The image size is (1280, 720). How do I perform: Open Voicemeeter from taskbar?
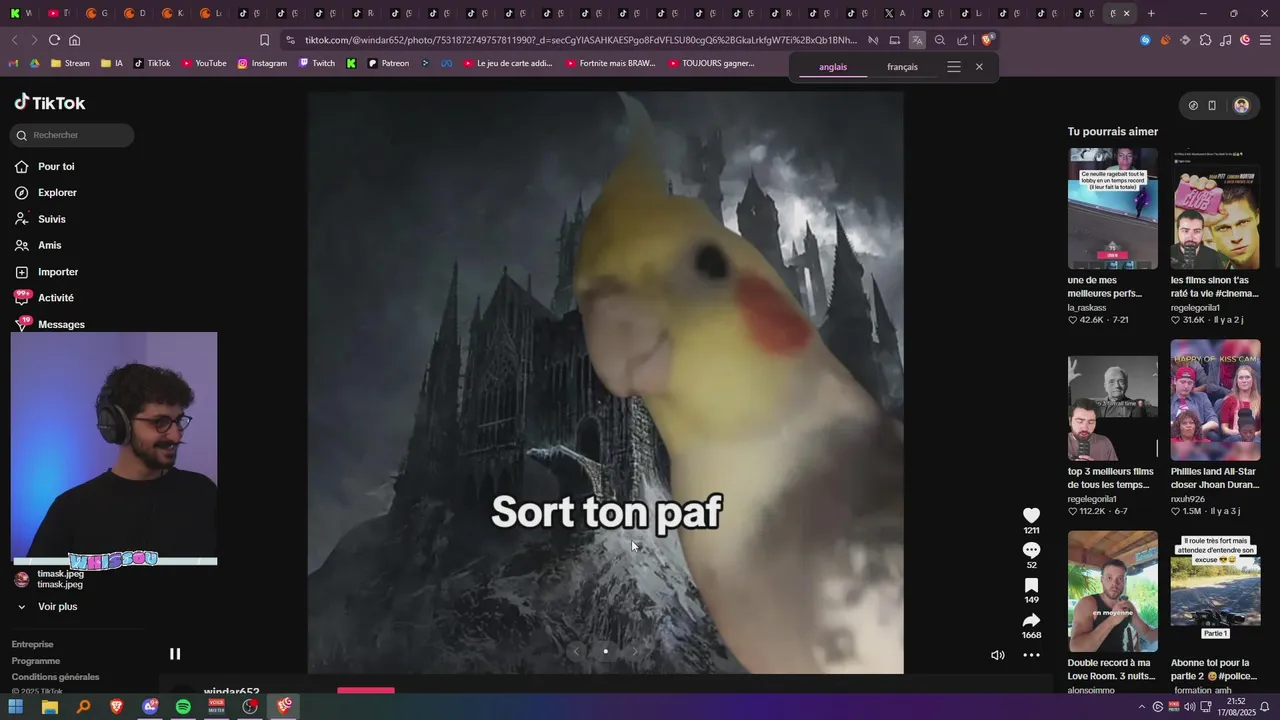[x=217, y=707]
